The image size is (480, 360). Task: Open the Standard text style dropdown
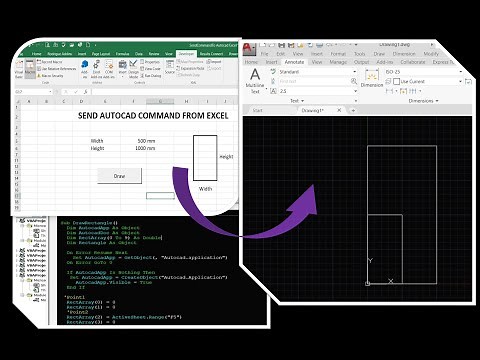(x=355, y=72)
